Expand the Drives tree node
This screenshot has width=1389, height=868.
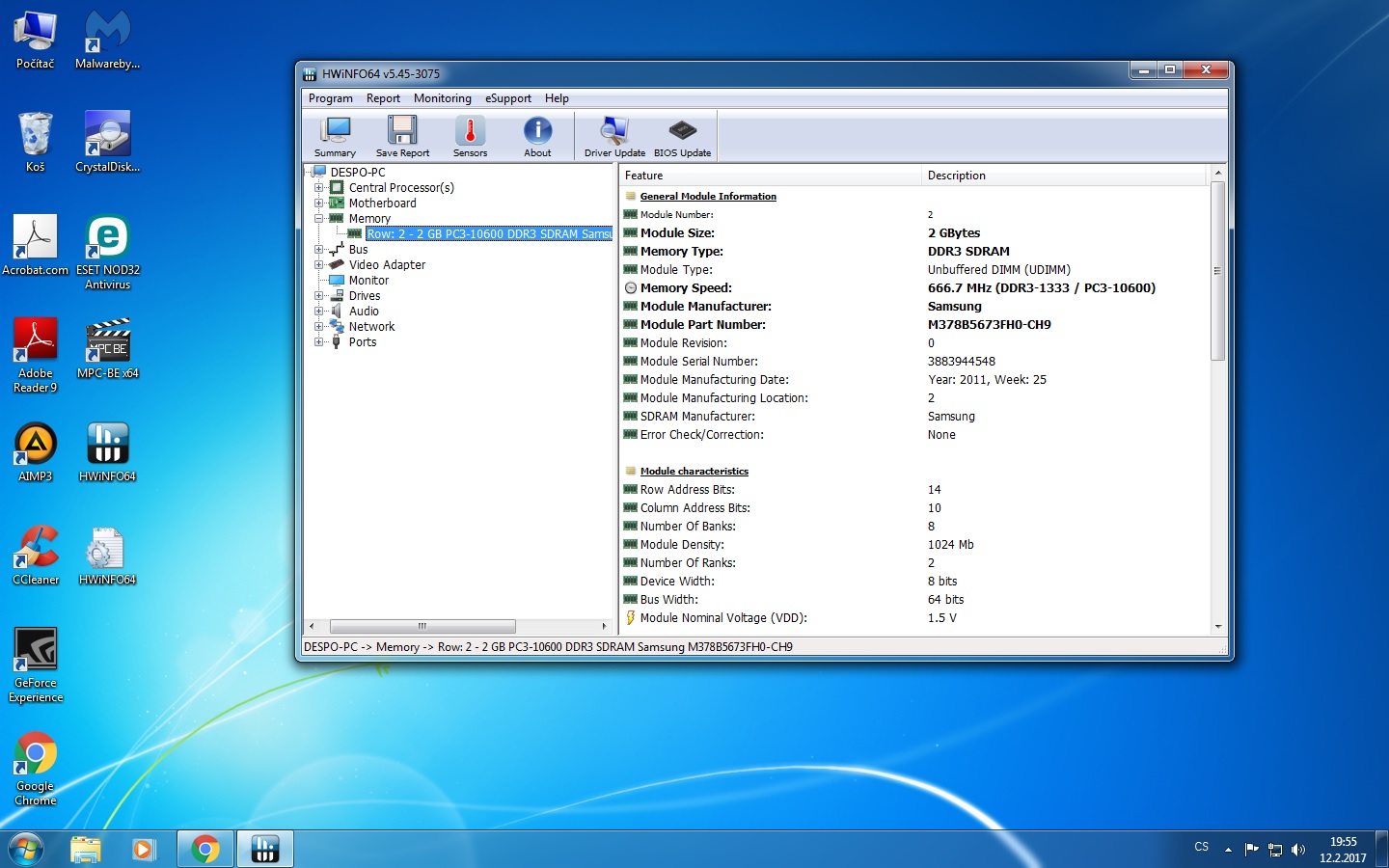point(318,296)
